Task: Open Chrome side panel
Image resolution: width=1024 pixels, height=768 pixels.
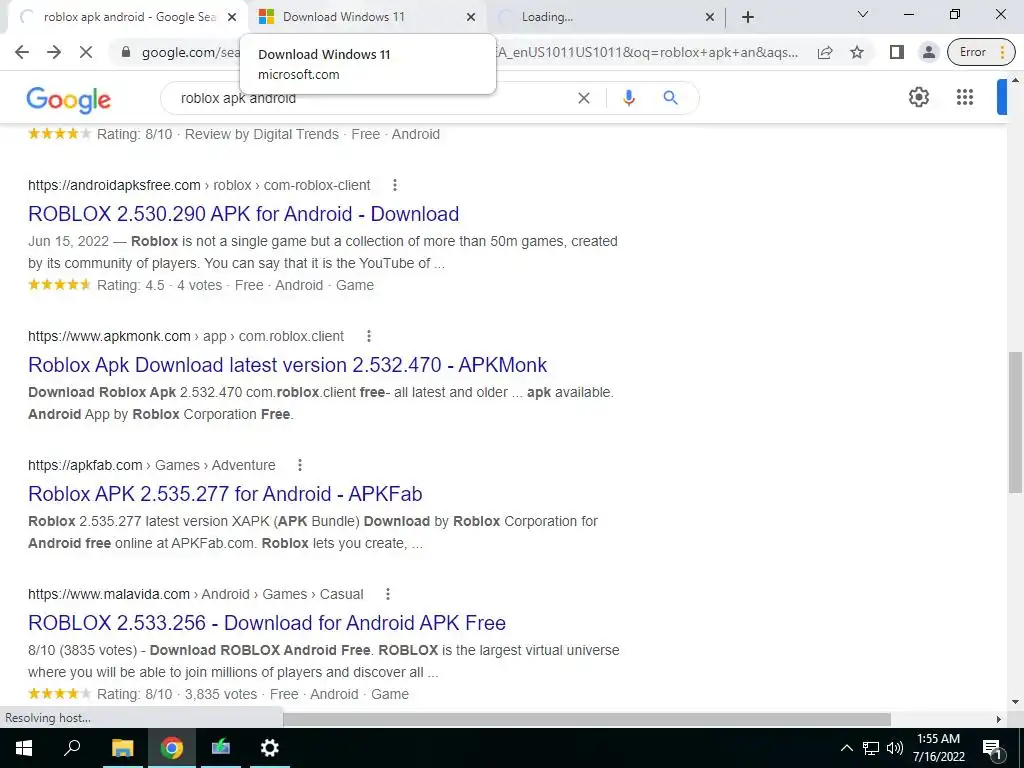Action: pos(897,52)
